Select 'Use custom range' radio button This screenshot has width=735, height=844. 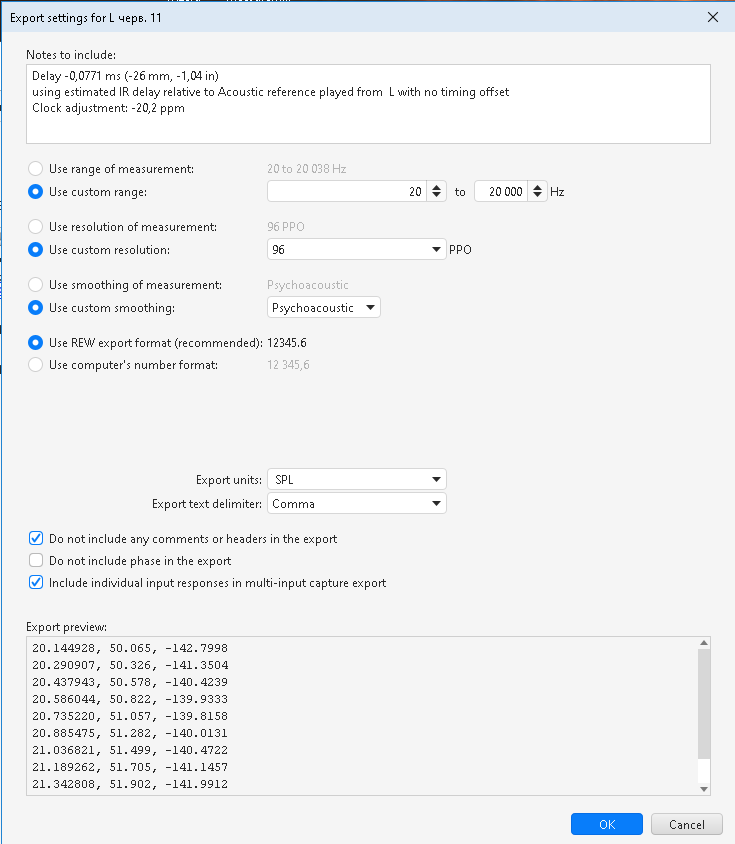pos(37,192)
